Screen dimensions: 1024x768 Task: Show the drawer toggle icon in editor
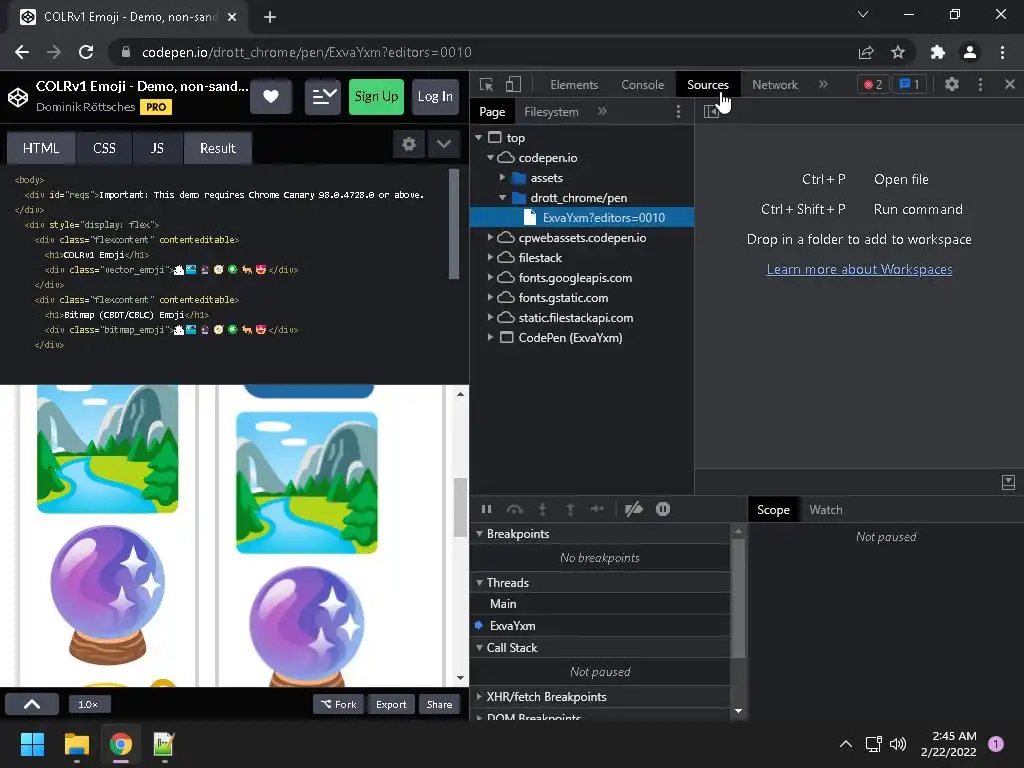1008,483
